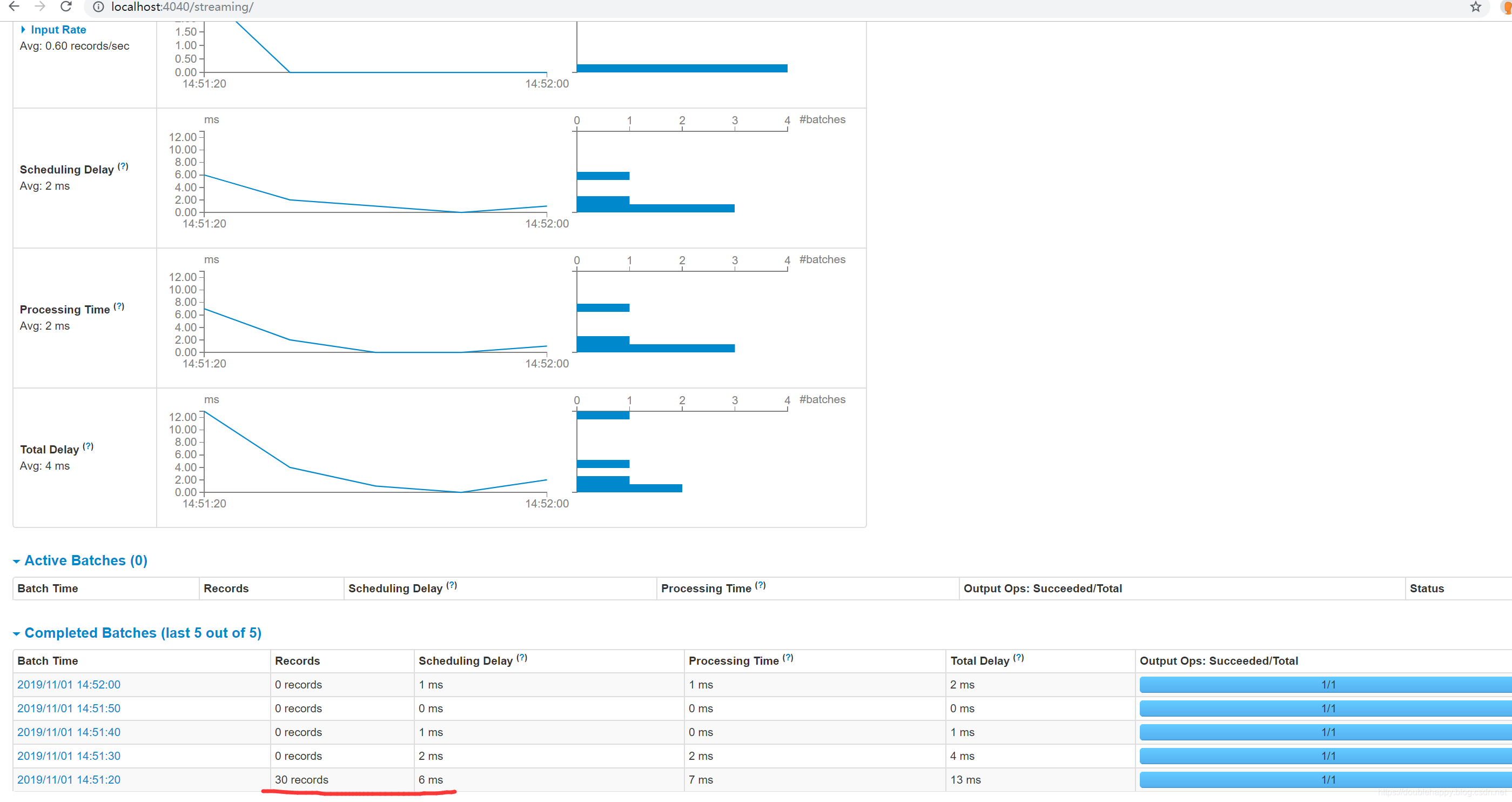Open batch 2019/11/01 14:51:20 details
The width and height of the screenshot is (1512, 802).
(69, 780)
